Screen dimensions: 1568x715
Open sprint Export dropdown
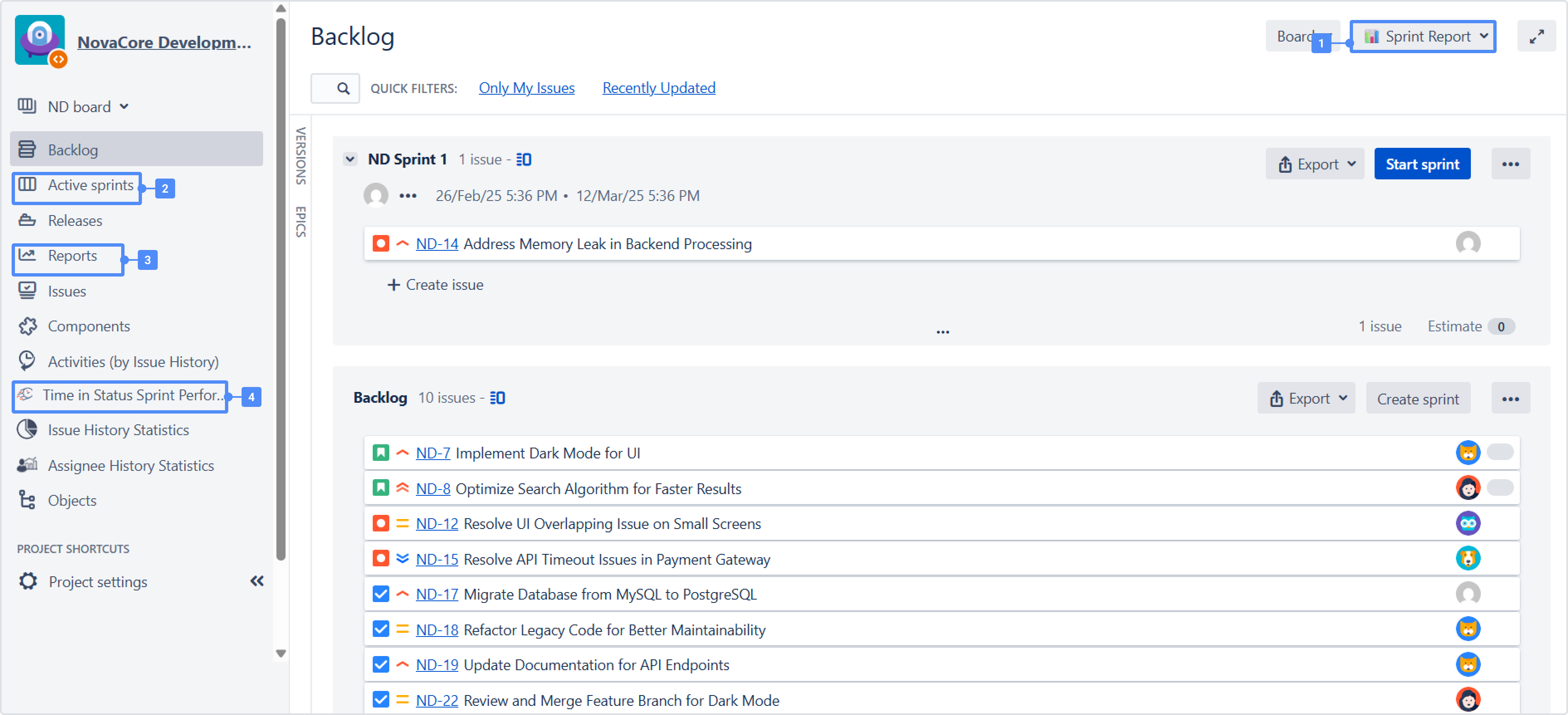point(1315,164)
